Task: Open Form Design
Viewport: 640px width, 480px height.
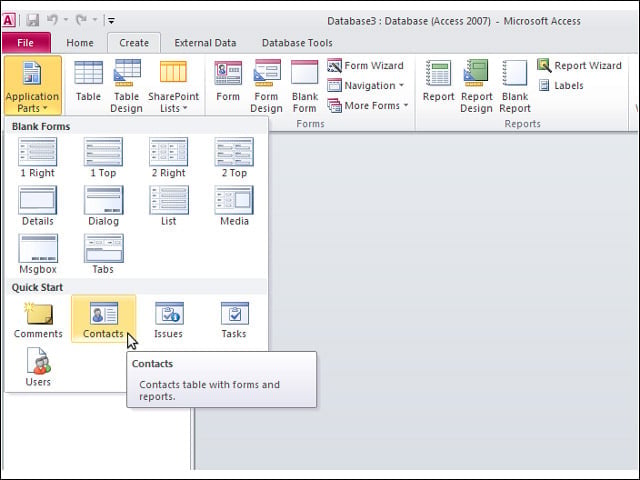Action: pyautogui.click(x=266, y=86)
